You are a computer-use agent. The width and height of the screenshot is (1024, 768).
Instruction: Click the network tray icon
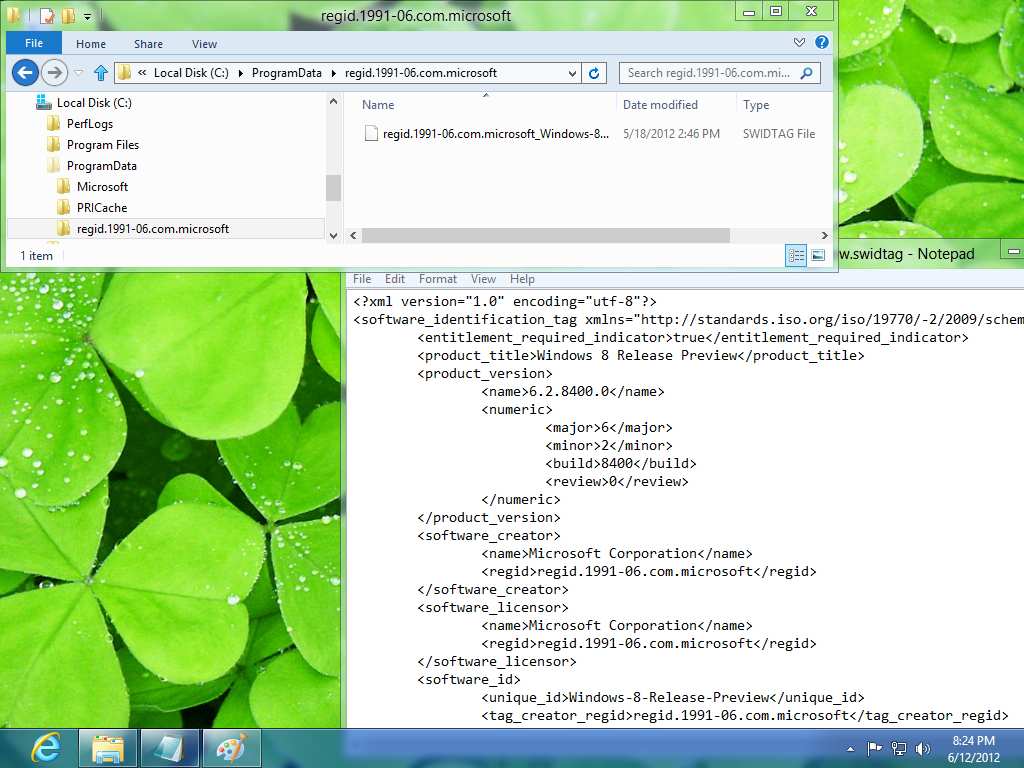tap(899, 748)
